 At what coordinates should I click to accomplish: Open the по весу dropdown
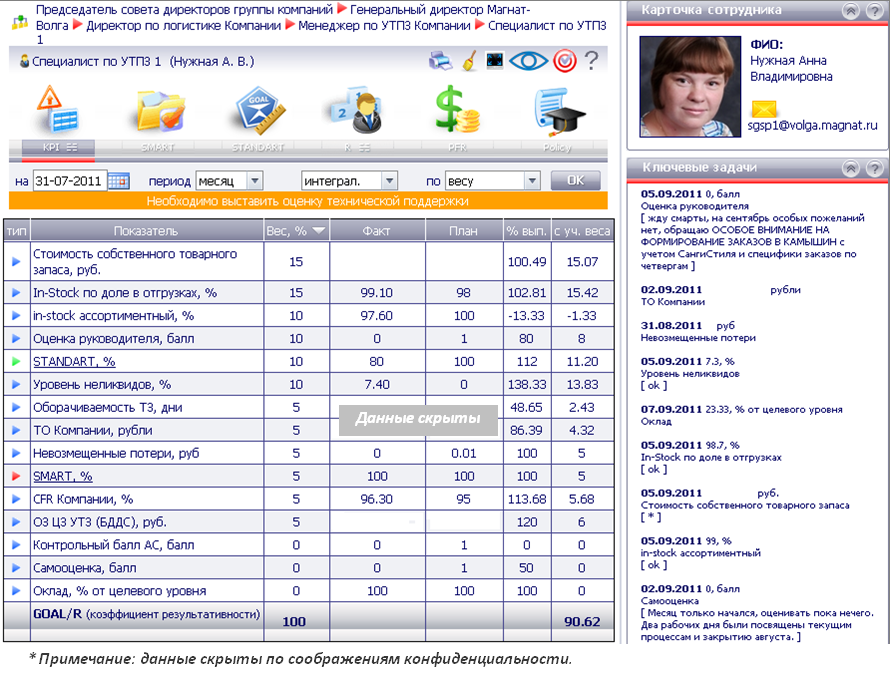point(493,181)
